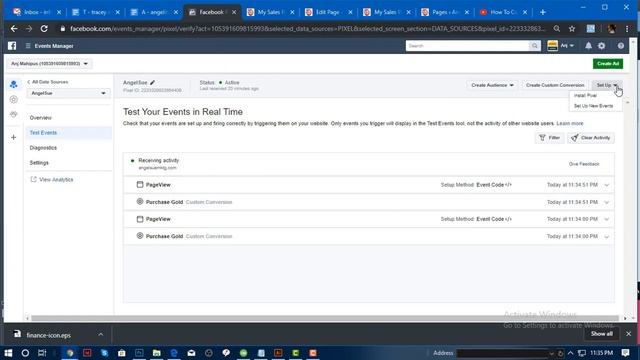Close the downloads bar
Image resolution: width=640 pixels, height=360 pixels.
pyautogui.click(x=629, y=334)
